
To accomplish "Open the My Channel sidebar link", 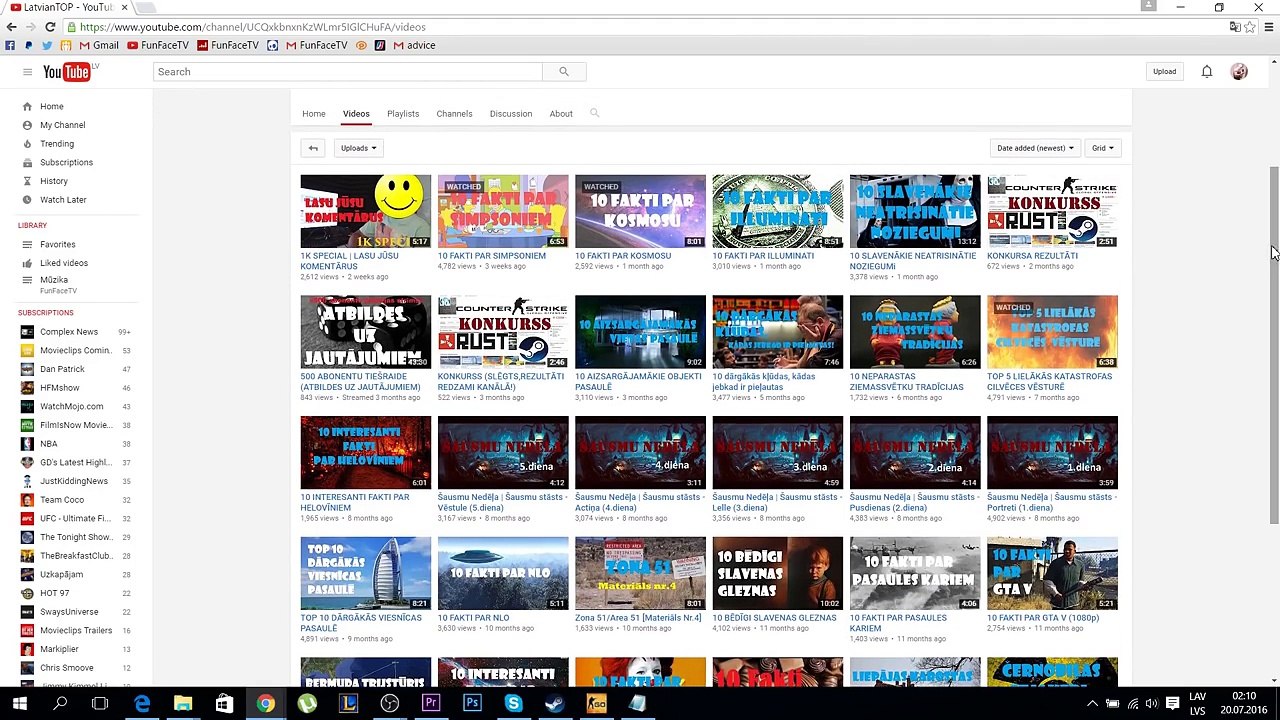I will pyautogui.click(x=62, y=125).
